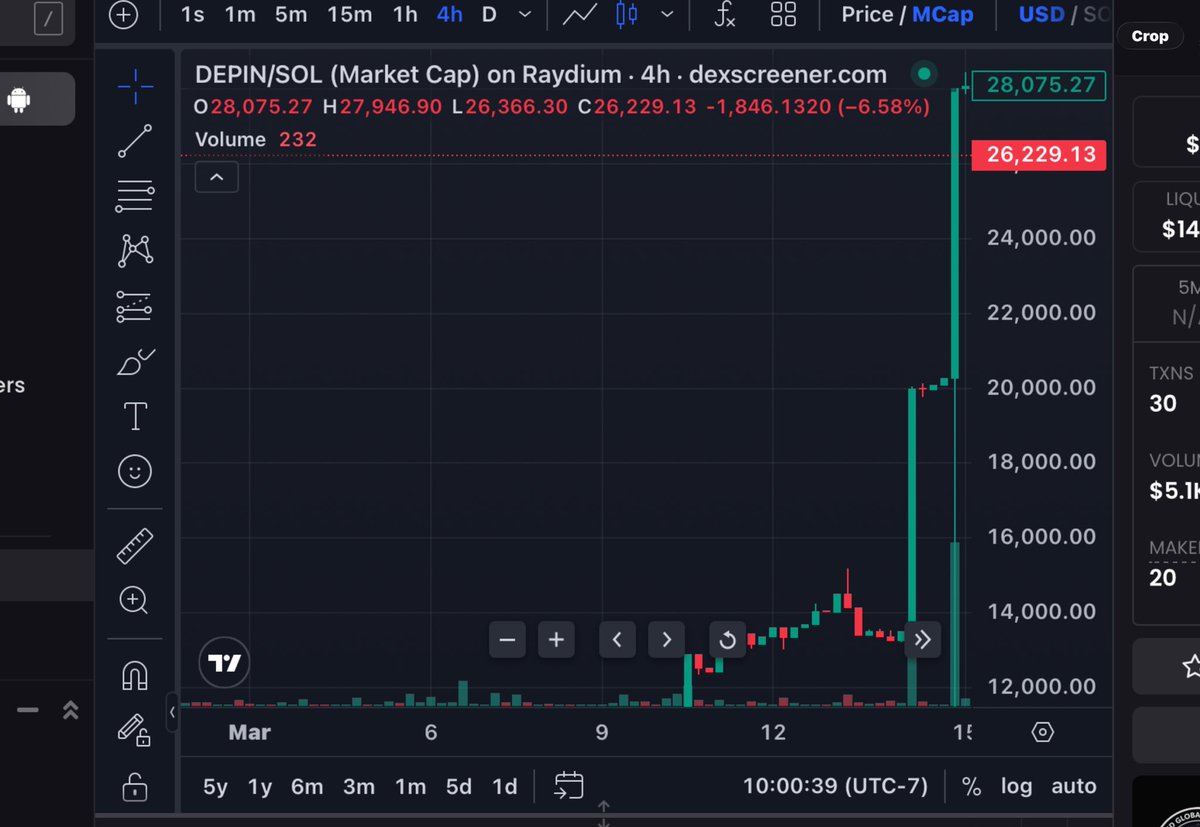Select the brush drawing tool
The image size is (1200, 827).
click(135, 362)
